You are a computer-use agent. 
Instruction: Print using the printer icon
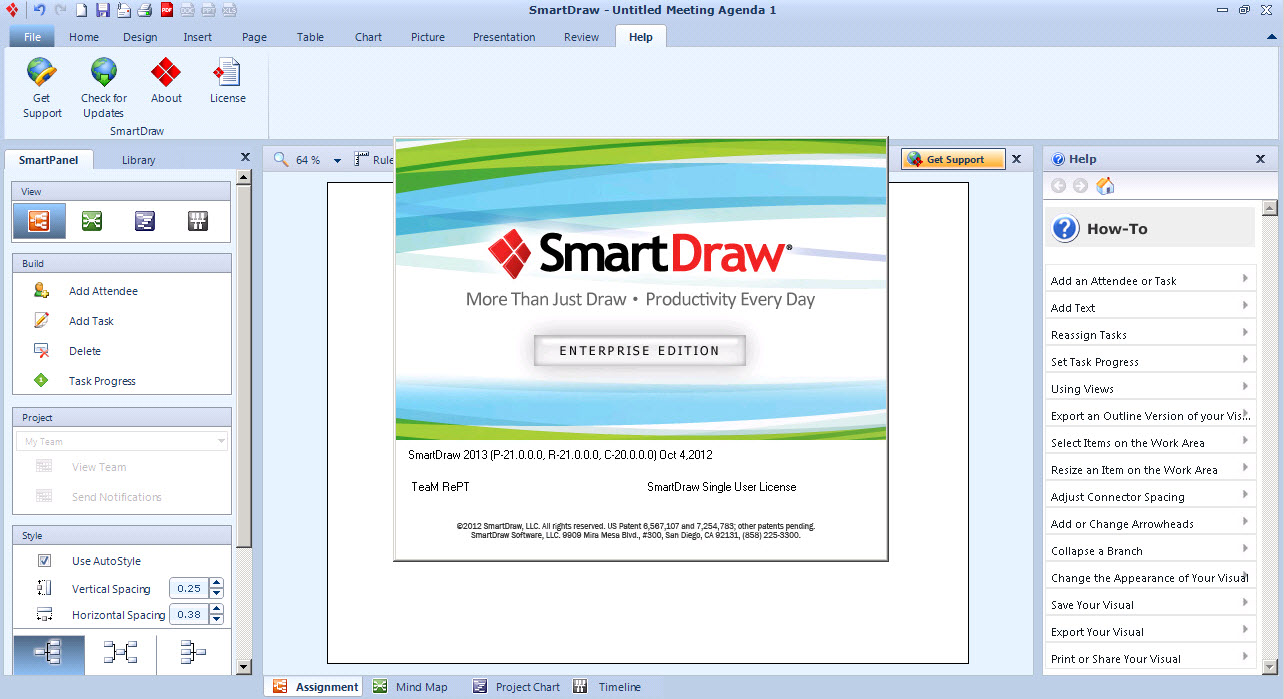tap(144, 10)
